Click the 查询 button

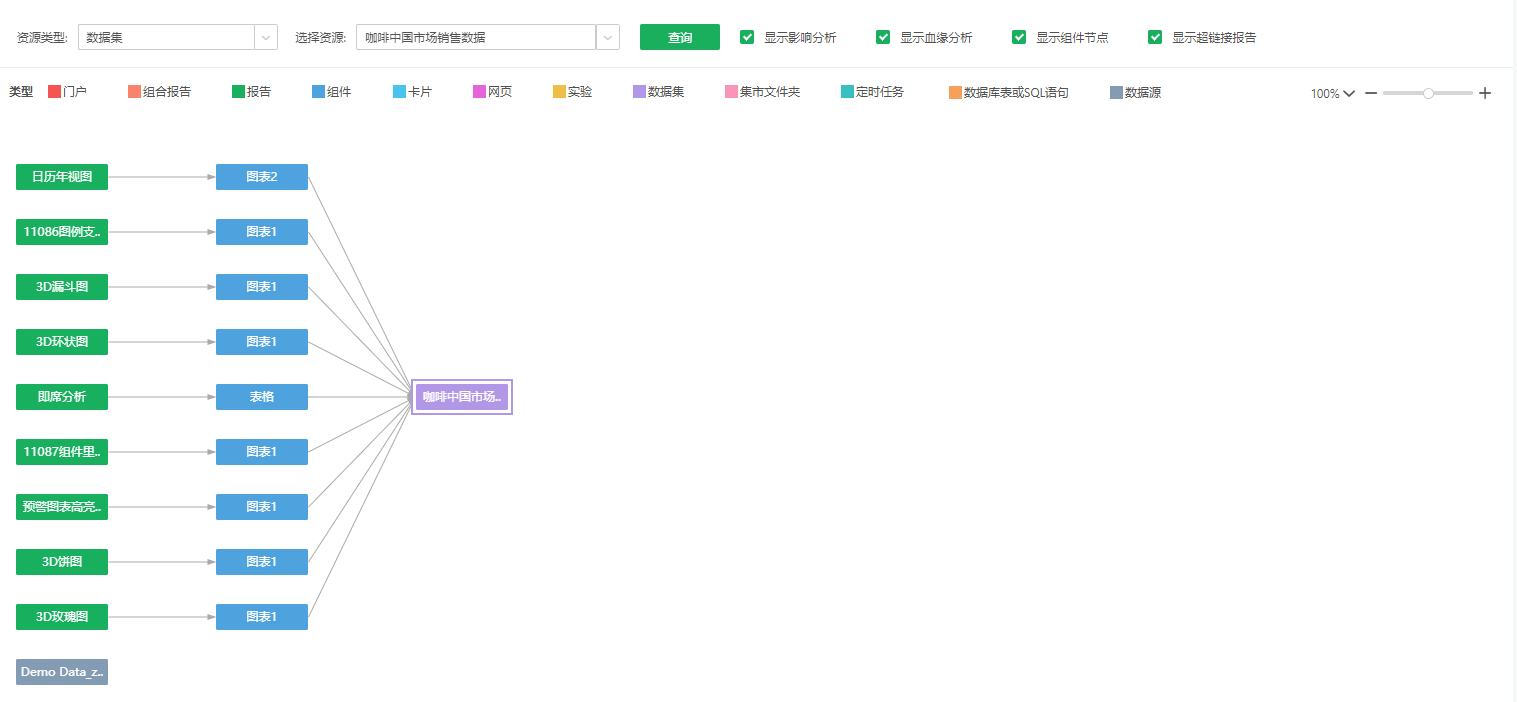[x=680, y=37]
